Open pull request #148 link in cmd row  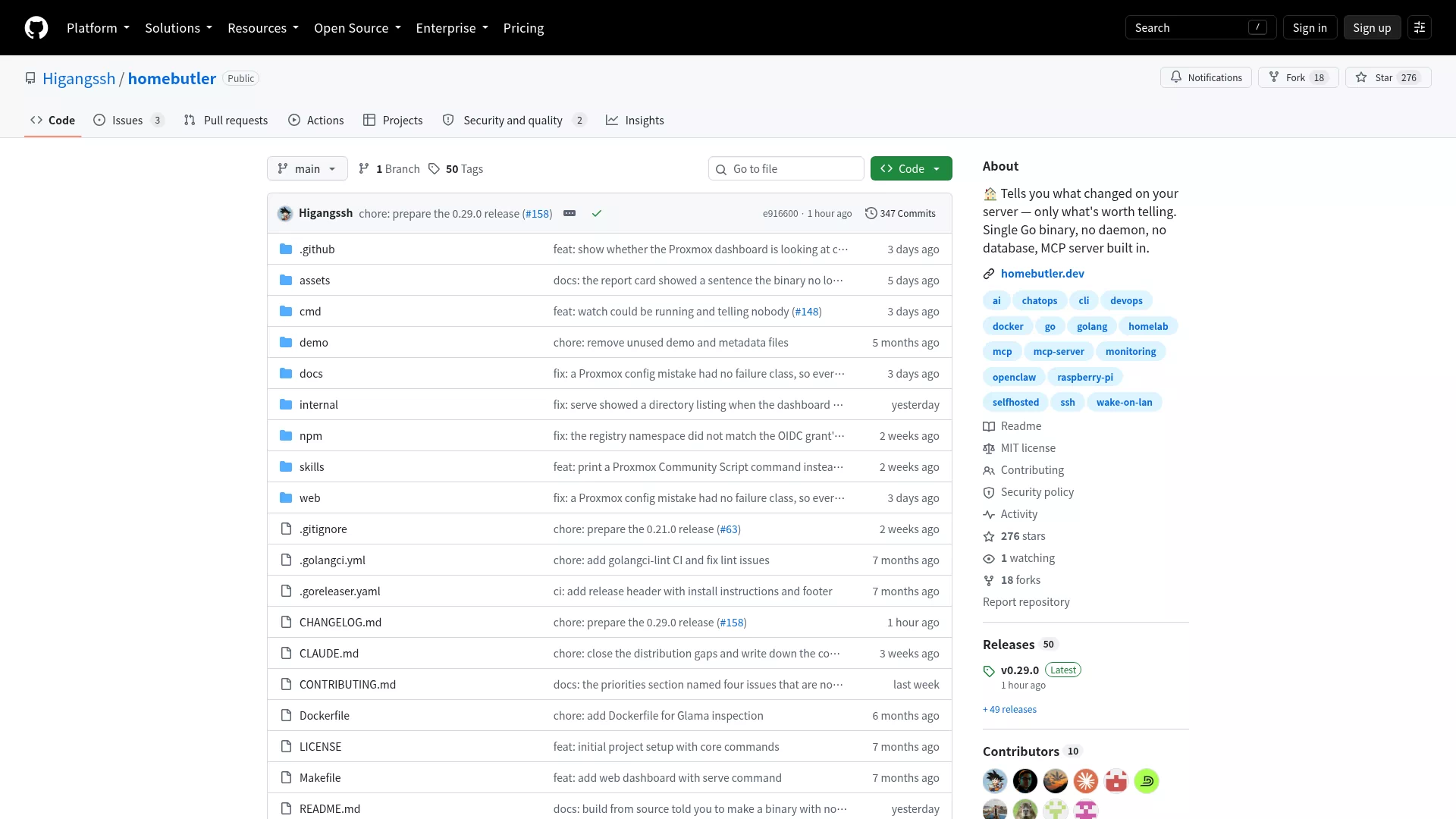(807, 312)
